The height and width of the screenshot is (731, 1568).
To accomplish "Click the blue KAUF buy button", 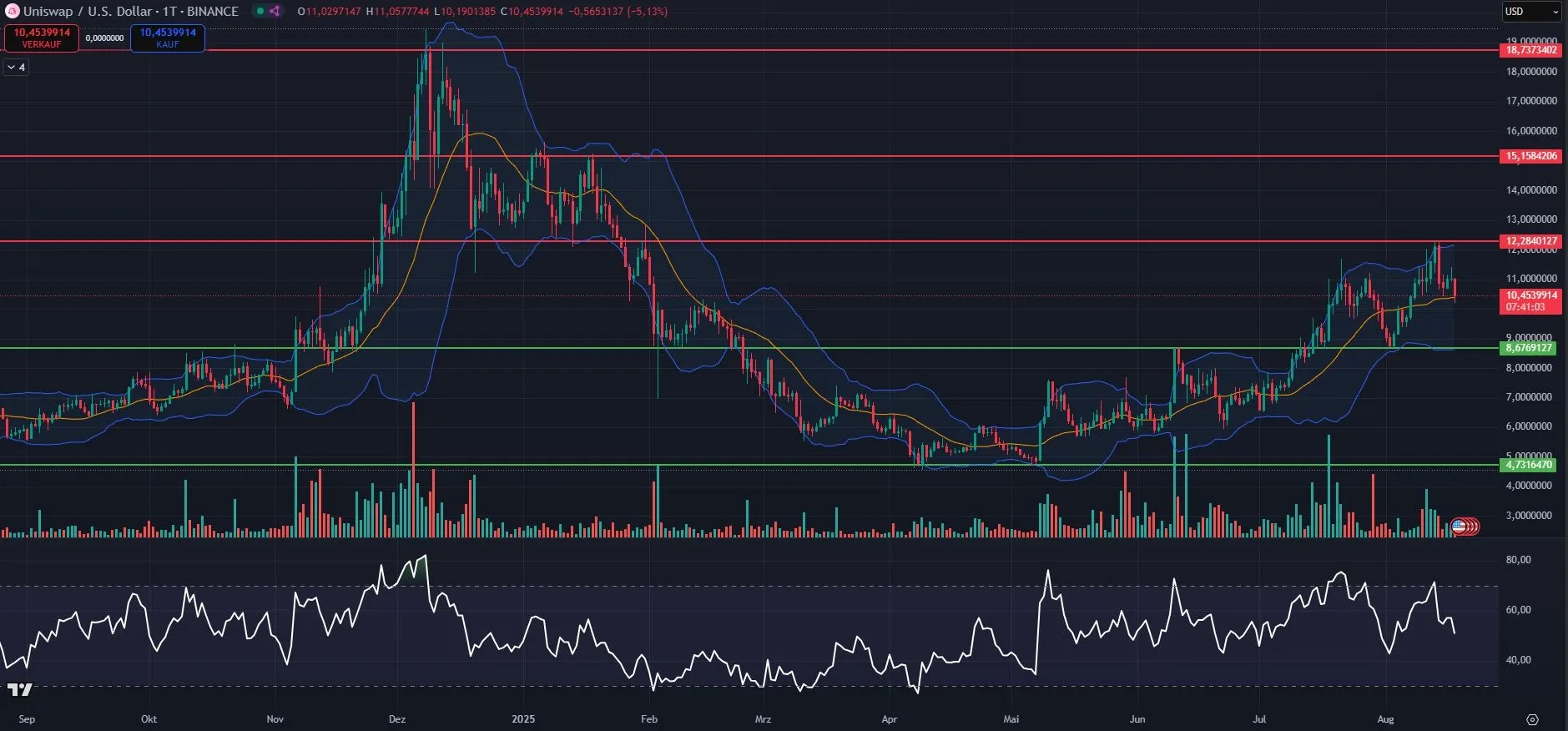I will point(168,38).
